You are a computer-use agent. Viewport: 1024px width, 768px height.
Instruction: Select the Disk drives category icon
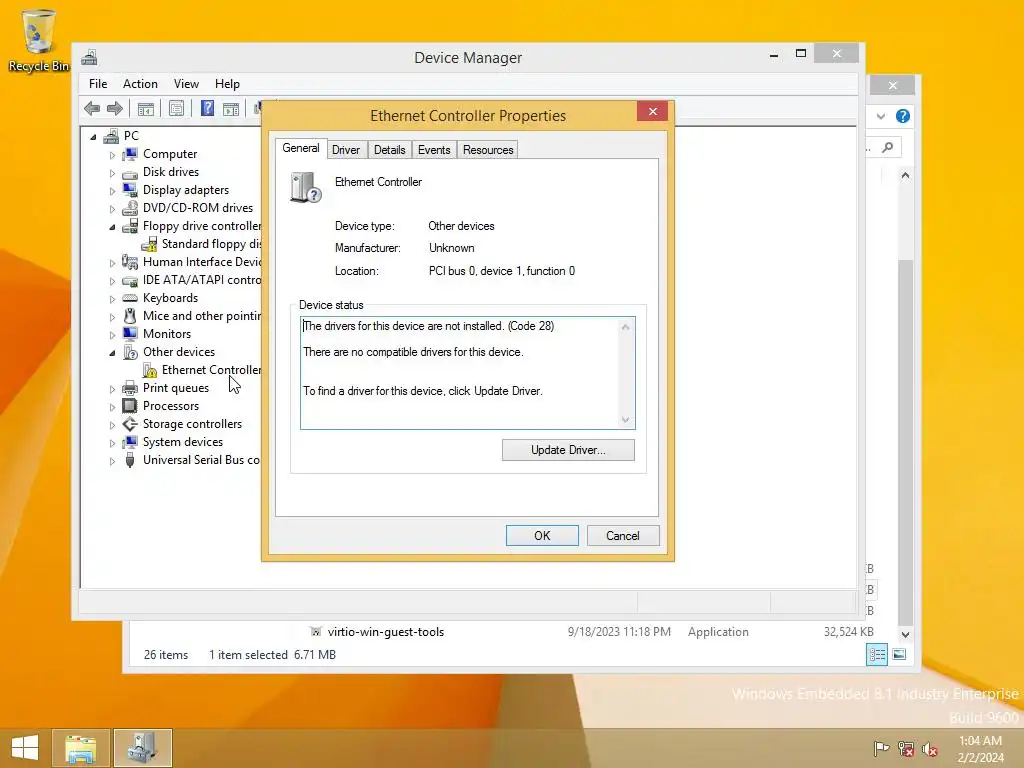[130, 172]
